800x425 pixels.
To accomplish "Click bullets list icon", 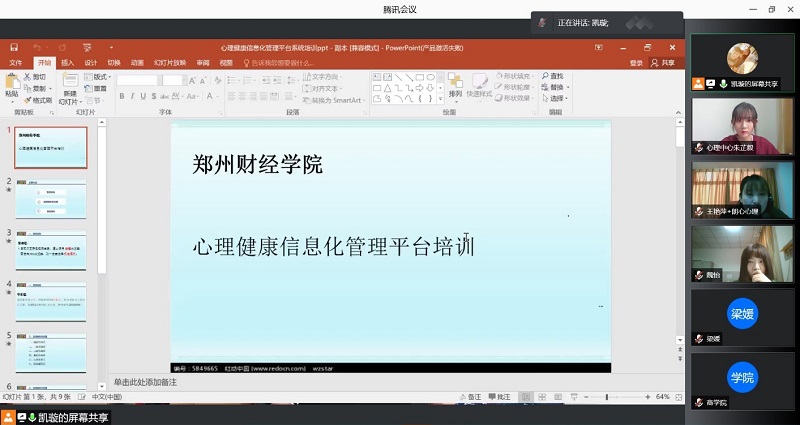I will [233, 80].
